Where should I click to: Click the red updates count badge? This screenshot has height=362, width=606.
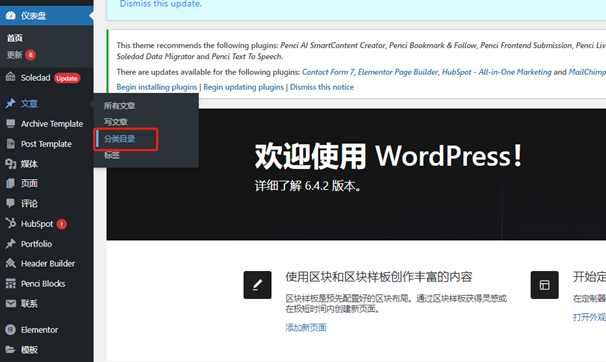[x=31, y=55]
